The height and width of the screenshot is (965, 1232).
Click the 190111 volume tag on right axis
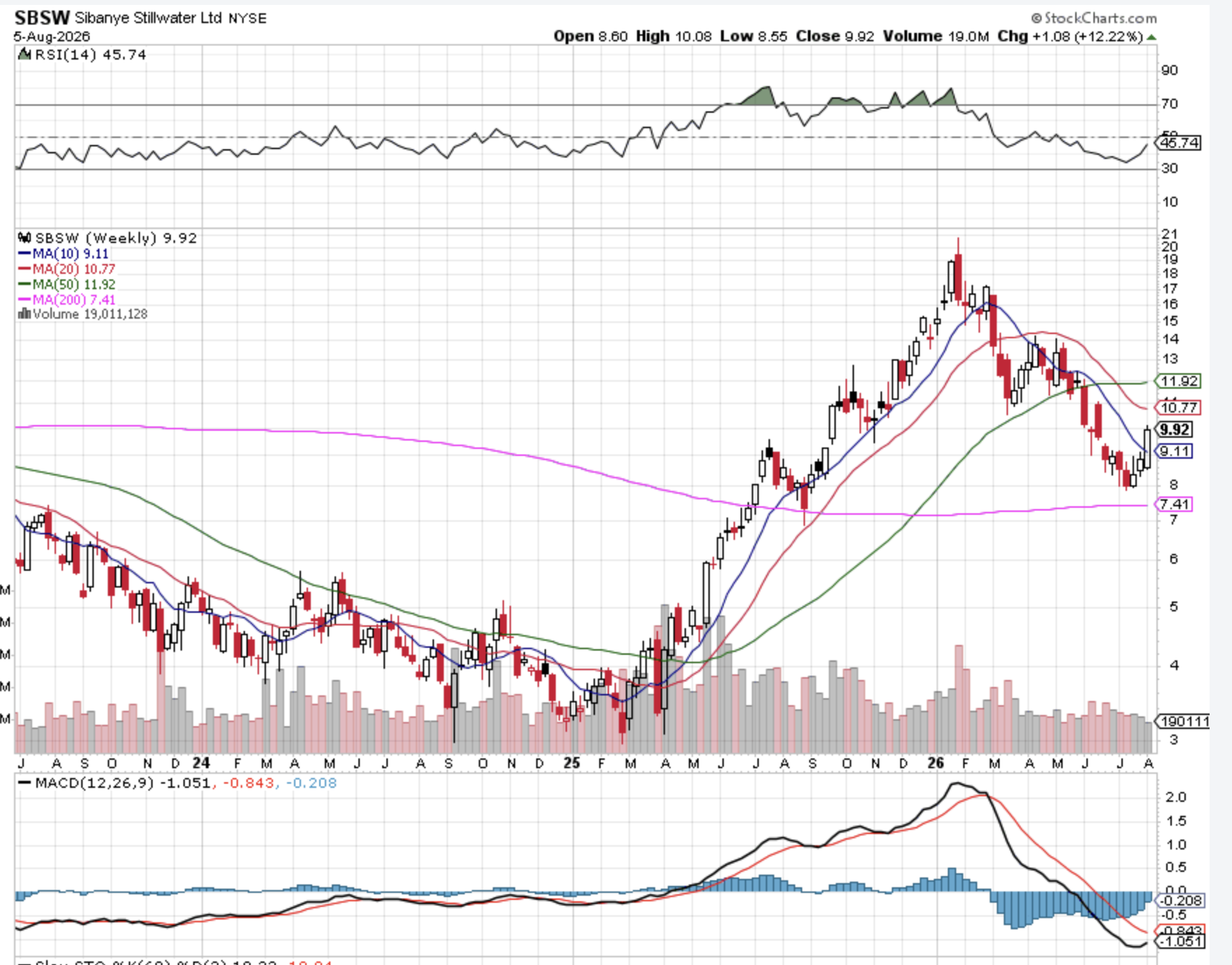(x=1184, y=721)
